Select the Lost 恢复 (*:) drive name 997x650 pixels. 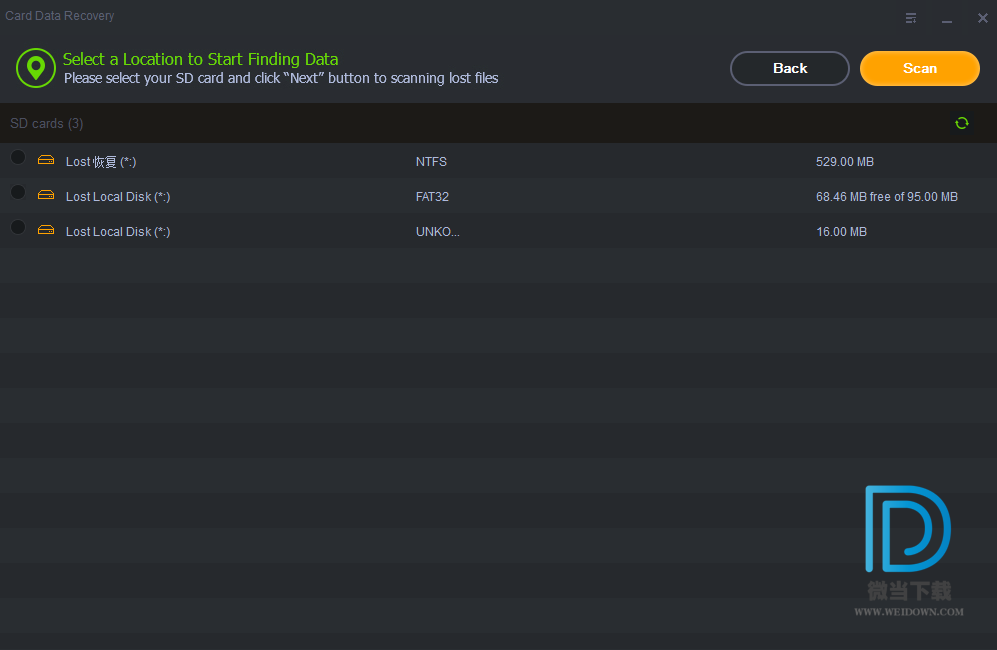tap(101, 162)
